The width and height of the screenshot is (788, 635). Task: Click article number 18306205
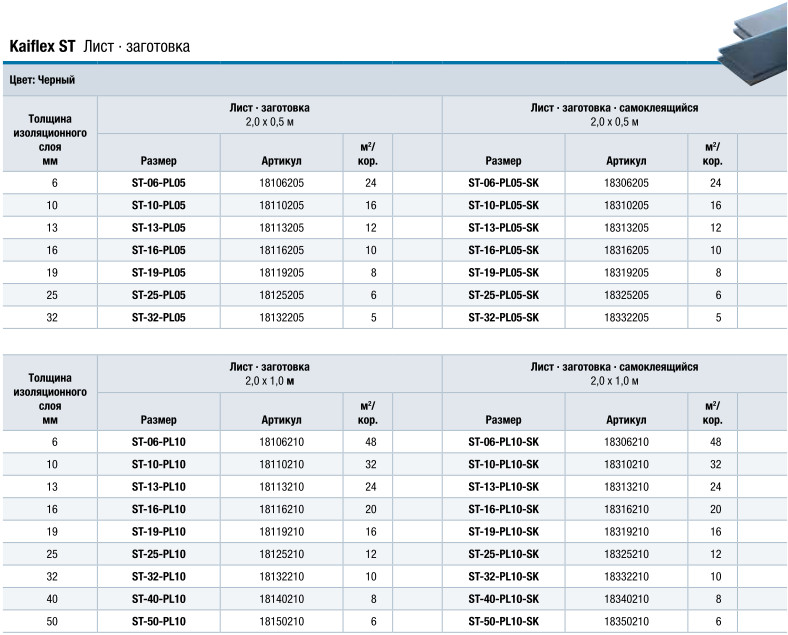(626, 183)
